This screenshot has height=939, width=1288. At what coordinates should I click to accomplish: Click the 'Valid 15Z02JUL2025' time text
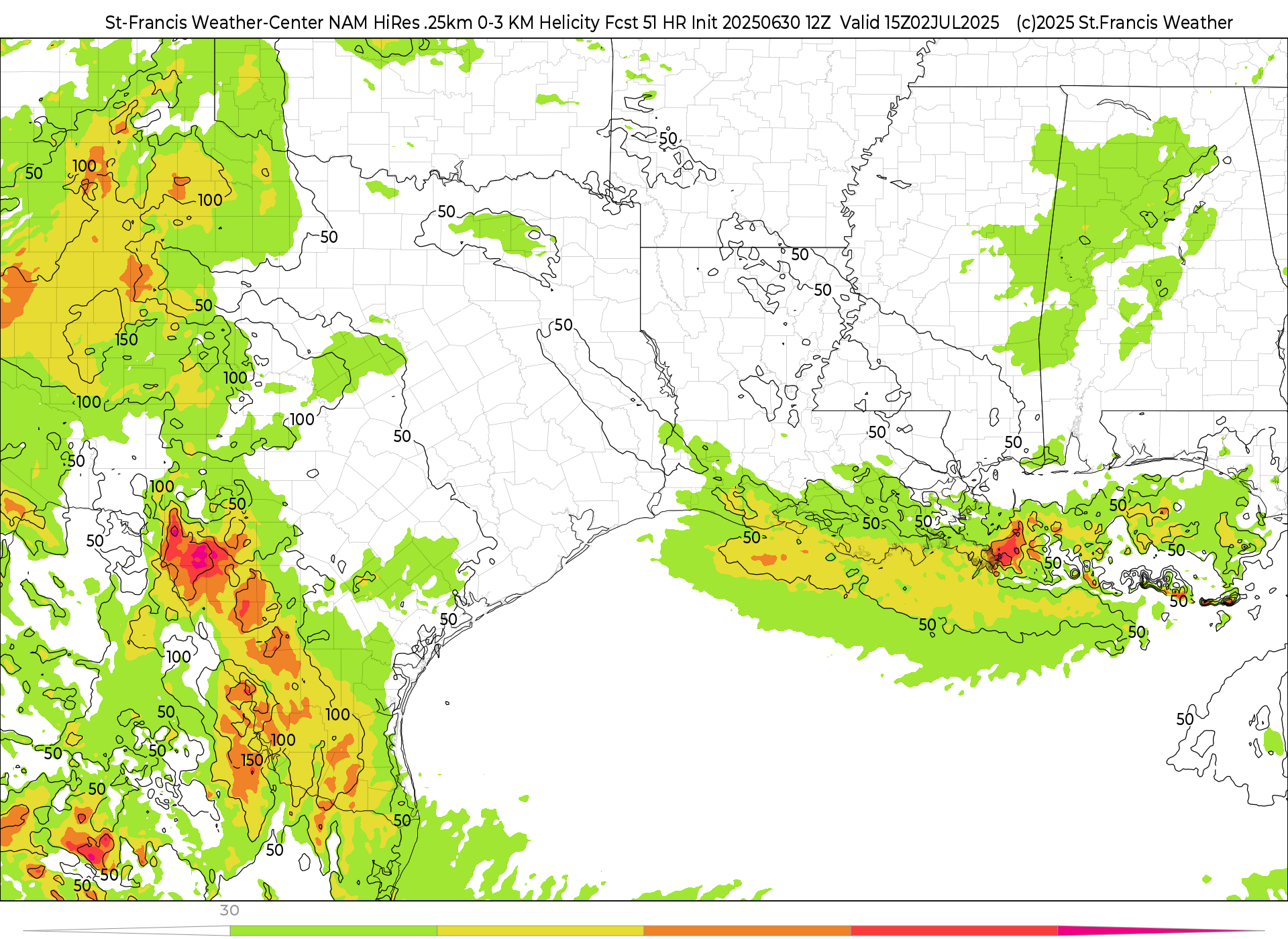[920, 23]
